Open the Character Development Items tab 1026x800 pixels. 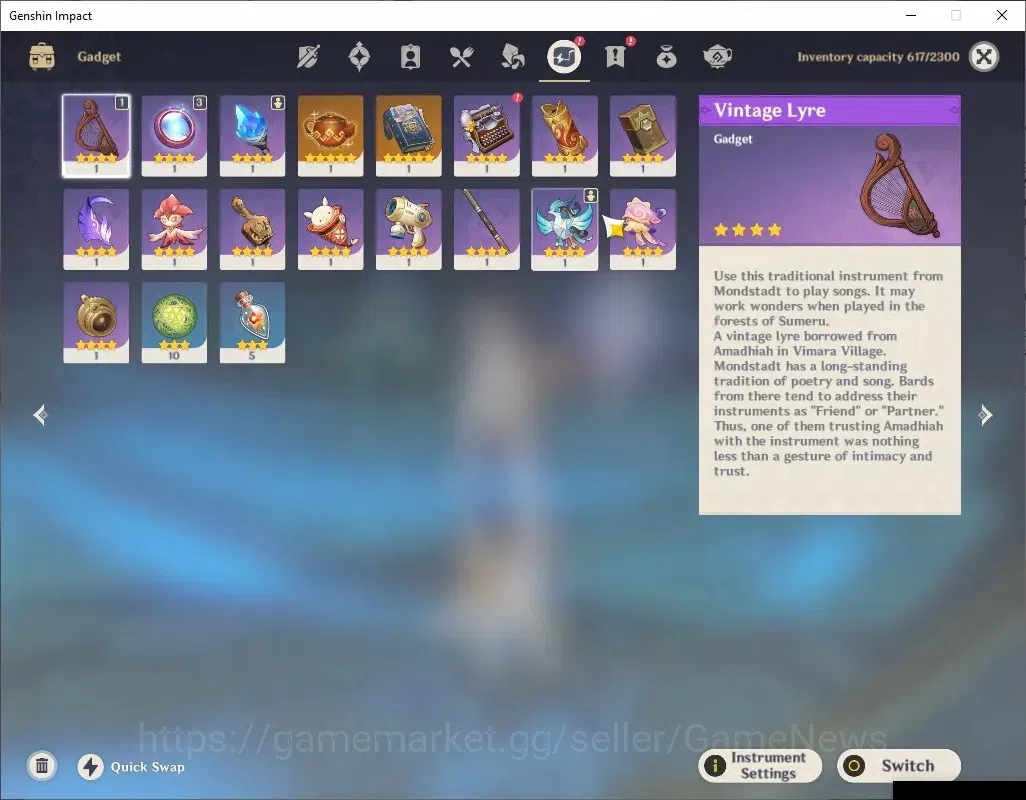[410, 57]
